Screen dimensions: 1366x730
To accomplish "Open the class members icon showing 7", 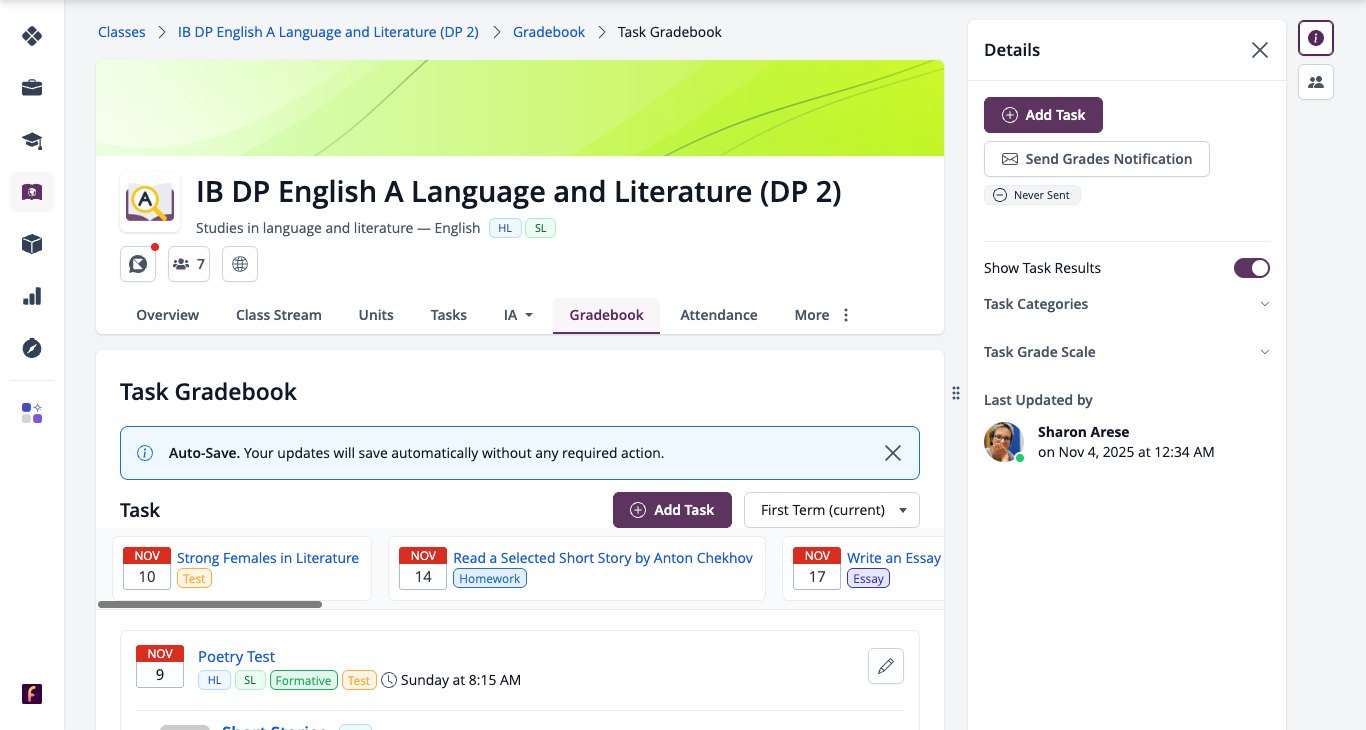I will pyautogui.click(x=189, y=264).
